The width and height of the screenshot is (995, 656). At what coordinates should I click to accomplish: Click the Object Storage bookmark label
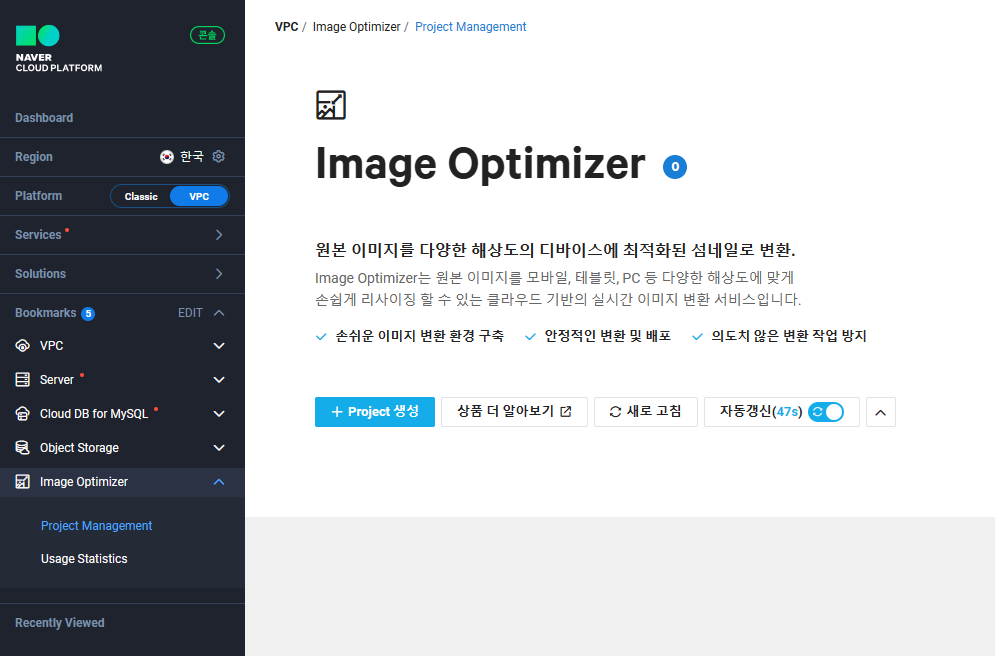click(79, 448)
